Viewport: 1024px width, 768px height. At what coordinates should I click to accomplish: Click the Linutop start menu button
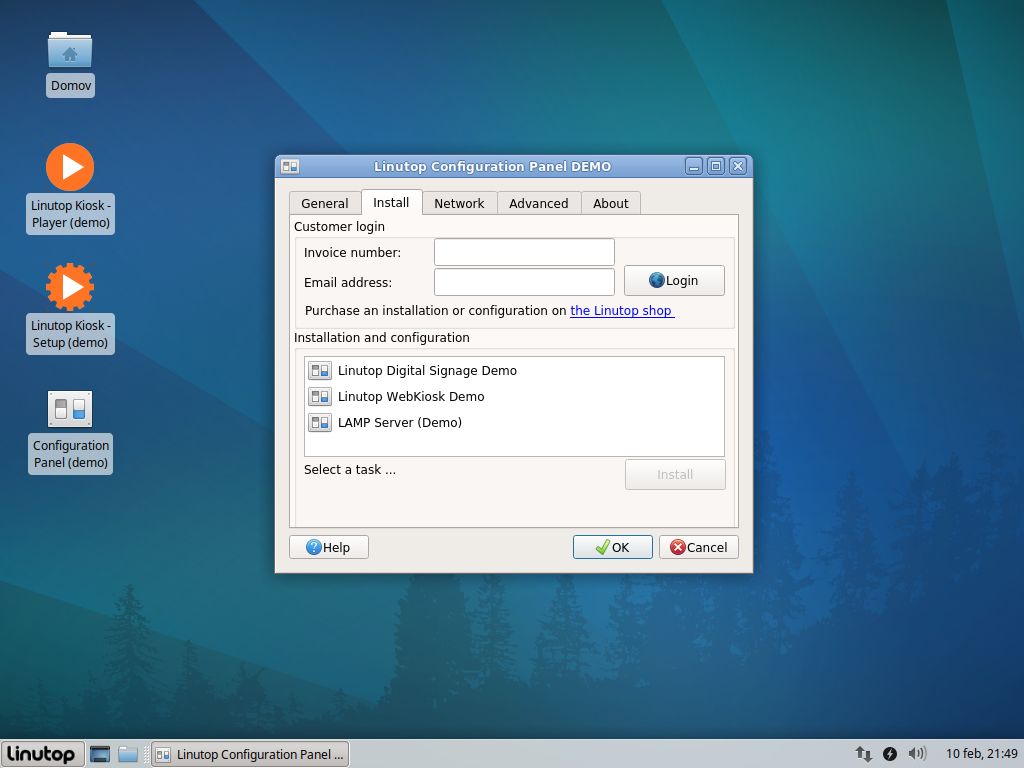tap(42, 754)
